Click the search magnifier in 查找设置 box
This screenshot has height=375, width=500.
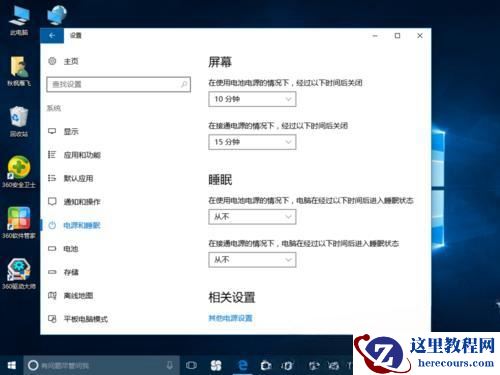pos(184,84)
